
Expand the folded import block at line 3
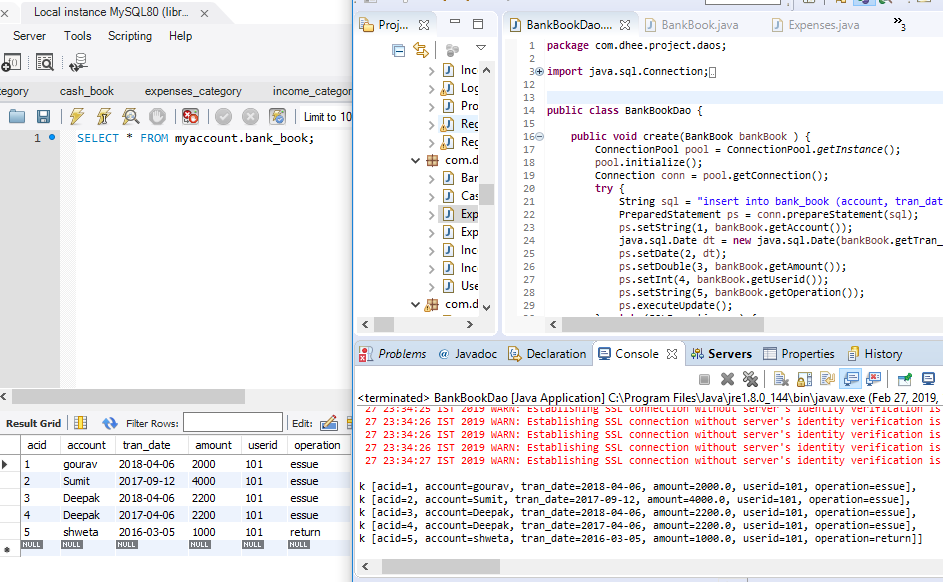pos(539,72)
